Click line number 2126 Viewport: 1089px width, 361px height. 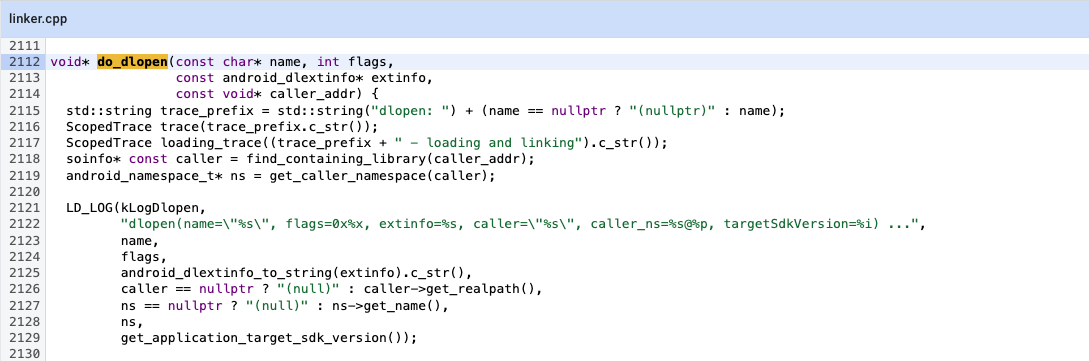pos(24,288)
